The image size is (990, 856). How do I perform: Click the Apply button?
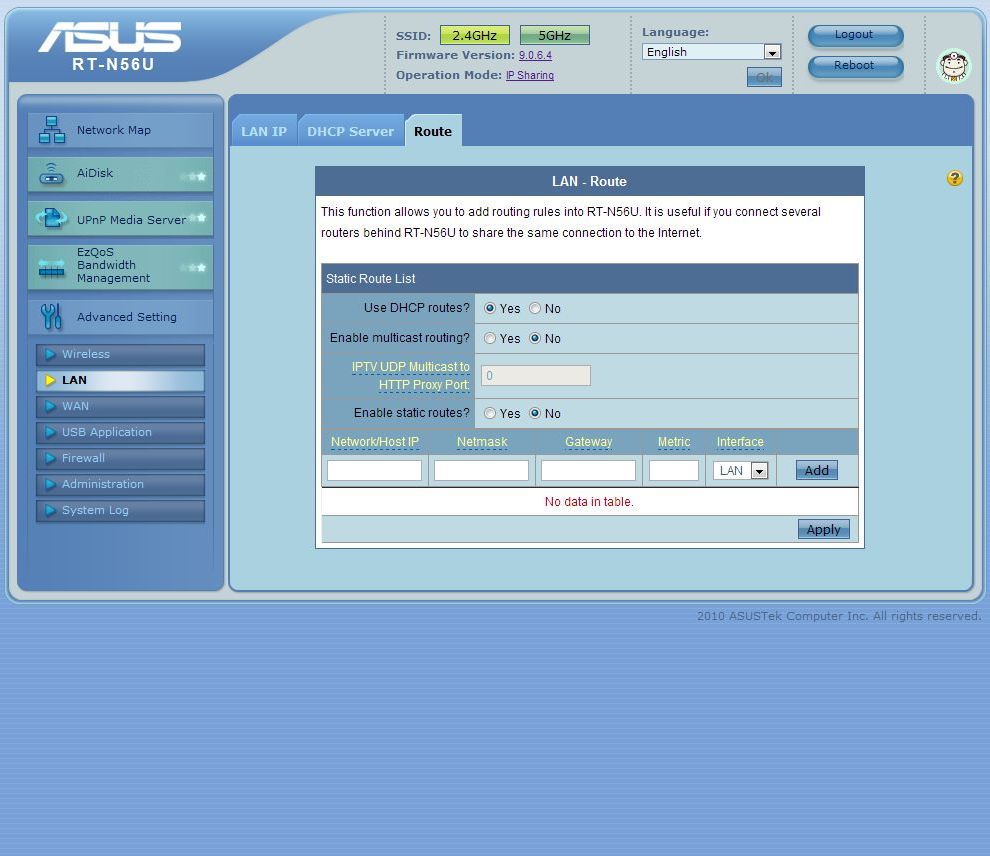(x=823, y=530)
